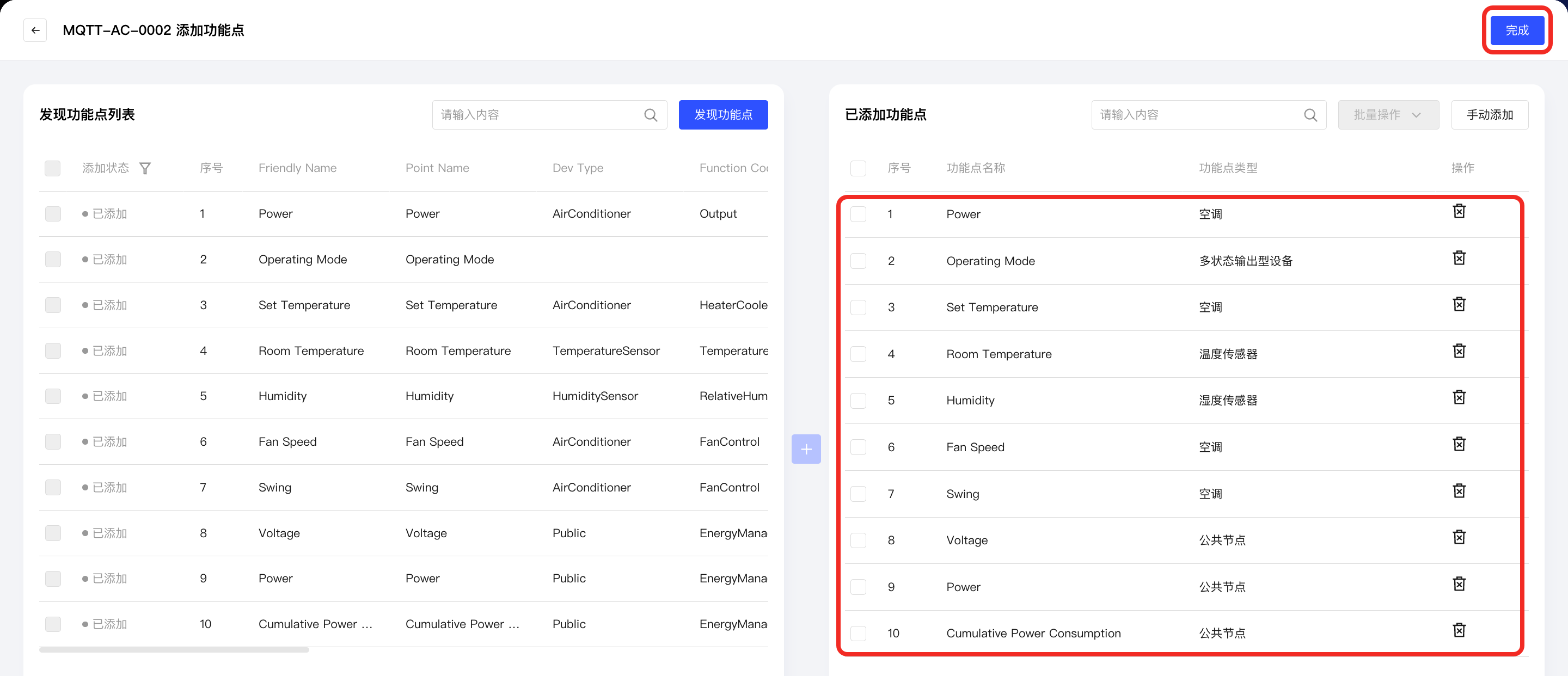1568x676 pixels.
Task: Delete added point Swing
Action: click(1459, 491)
